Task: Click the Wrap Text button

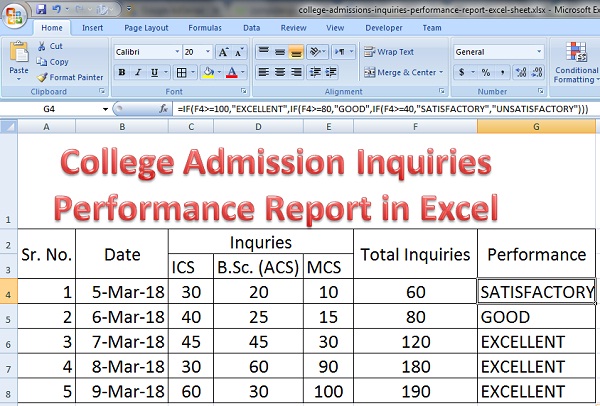Action: [x=389, y=52]
